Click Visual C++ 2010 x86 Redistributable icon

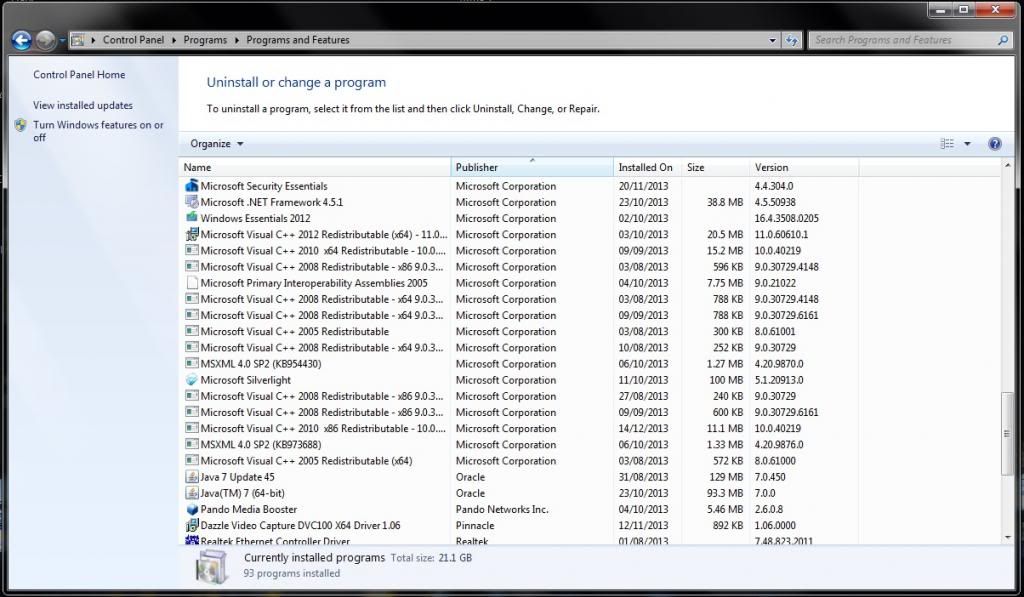pyautogui.click(x=191, y=428)
